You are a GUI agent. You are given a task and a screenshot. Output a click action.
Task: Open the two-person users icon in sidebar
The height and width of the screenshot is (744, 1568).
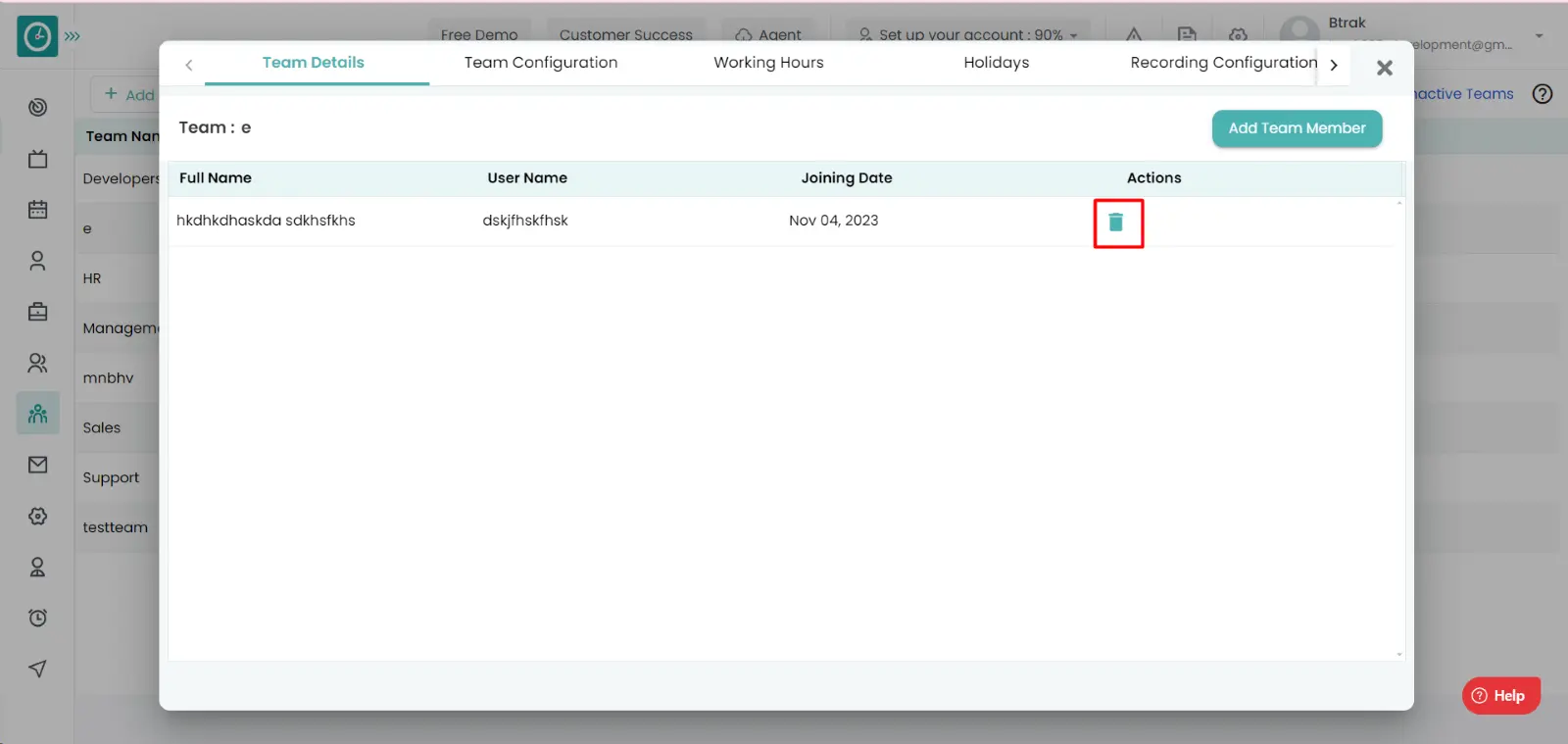click(38, 363)
